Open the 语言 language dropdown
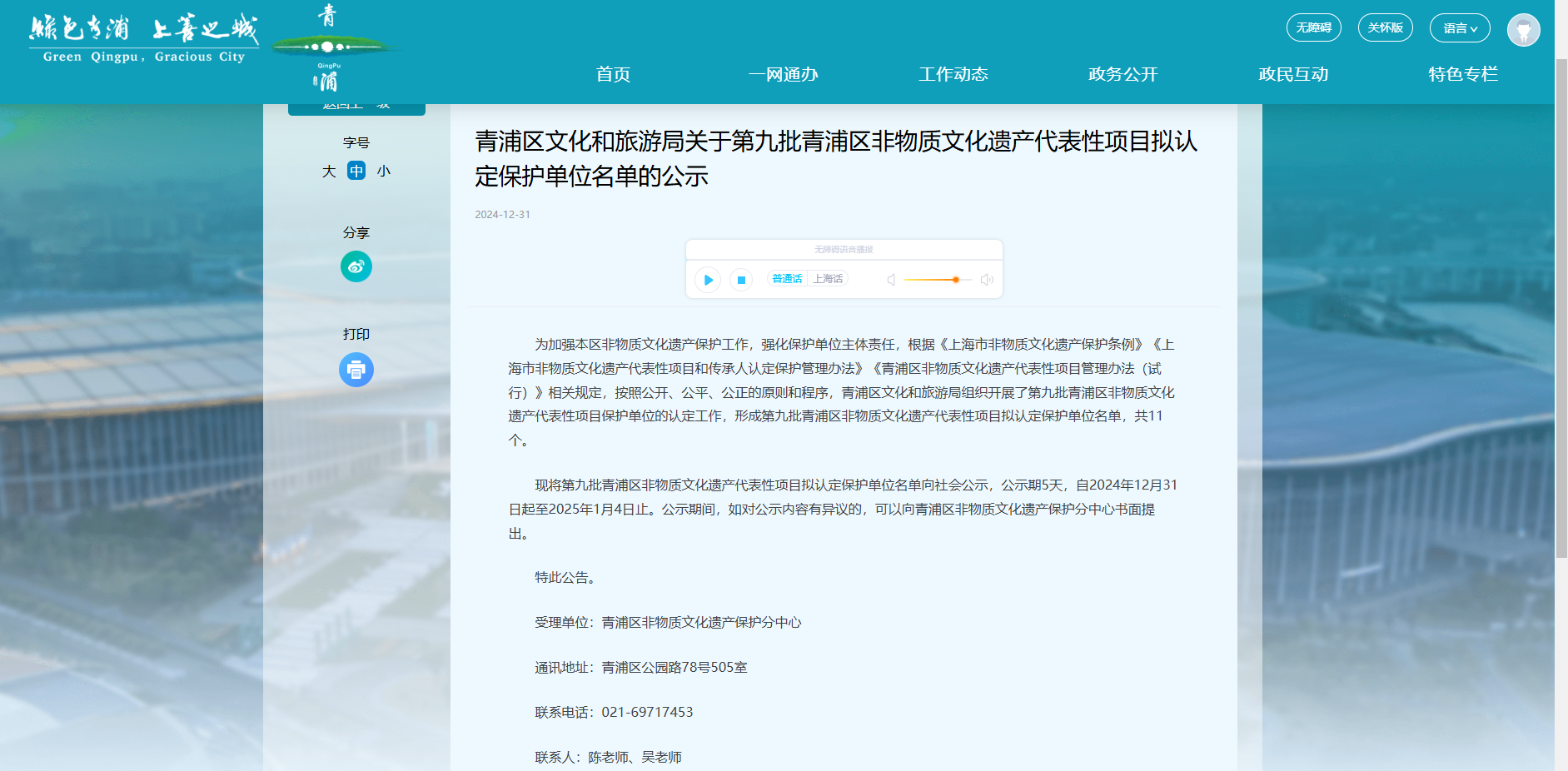 point(1459,27)
